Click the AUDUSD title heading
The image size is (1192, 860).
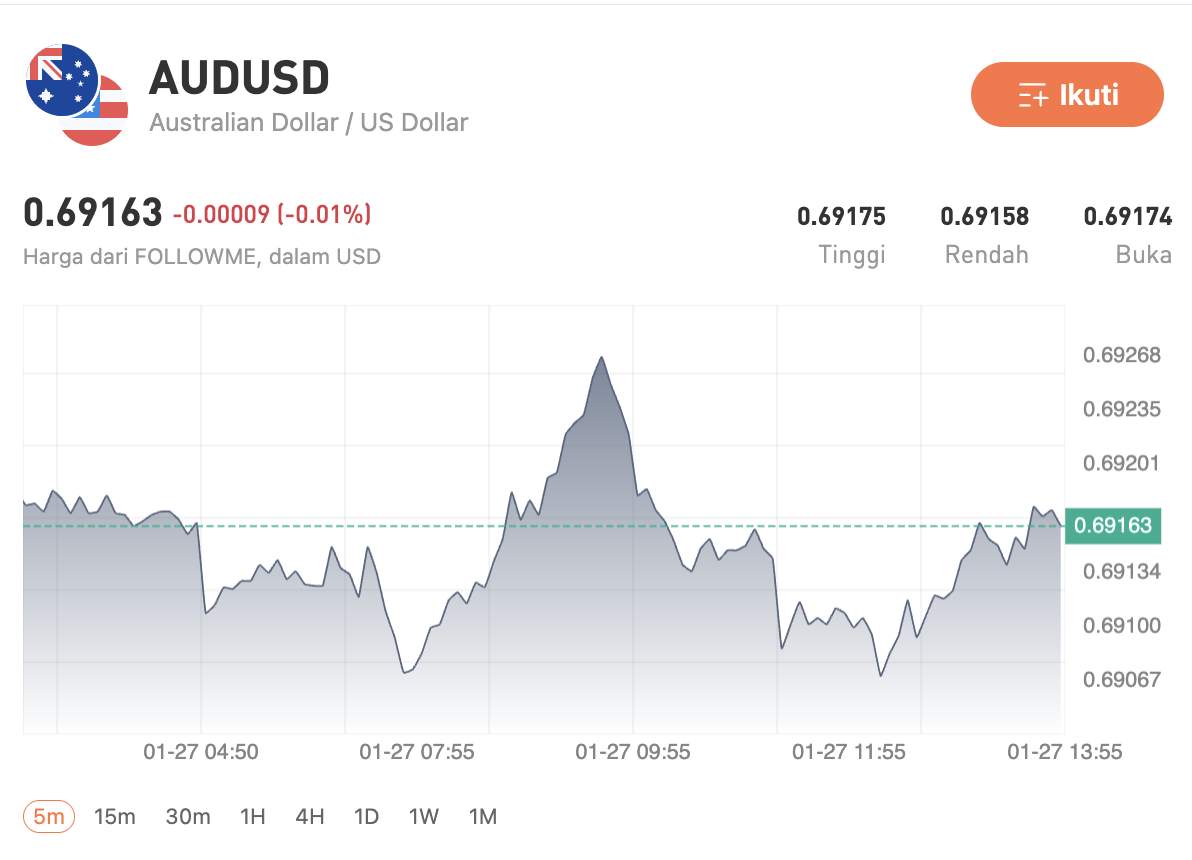click(240, 78)
